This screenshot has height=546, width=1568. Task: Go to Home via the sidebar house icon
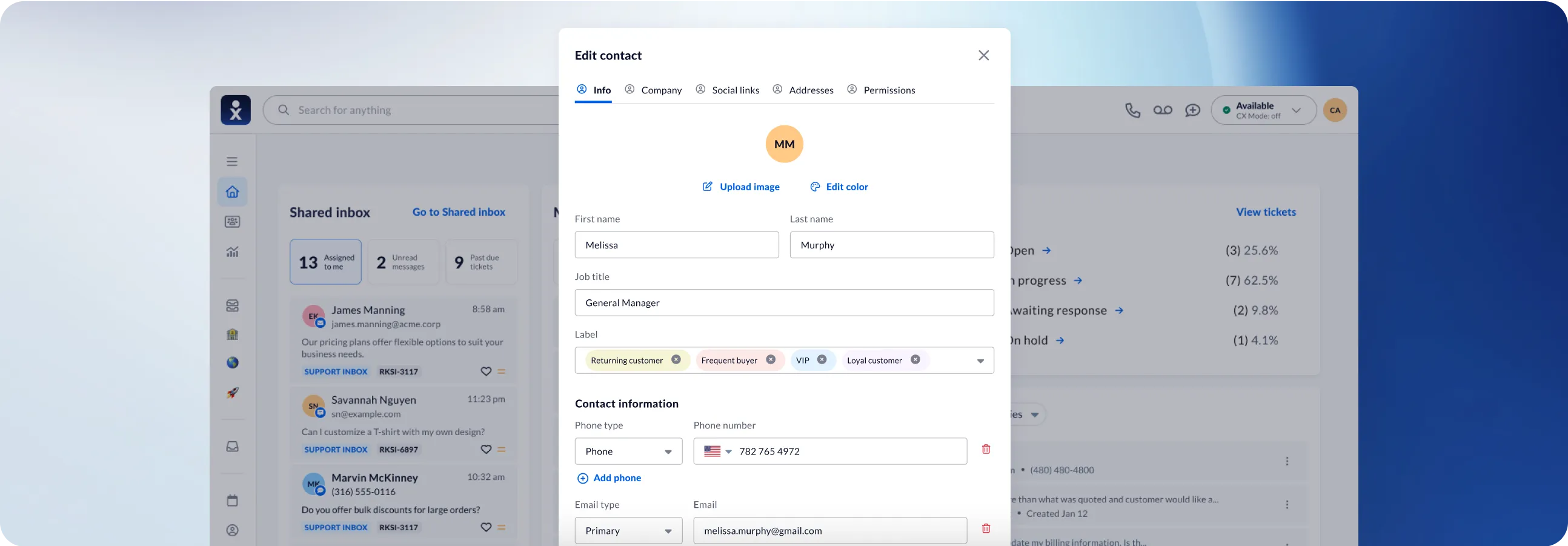(233, 191)
